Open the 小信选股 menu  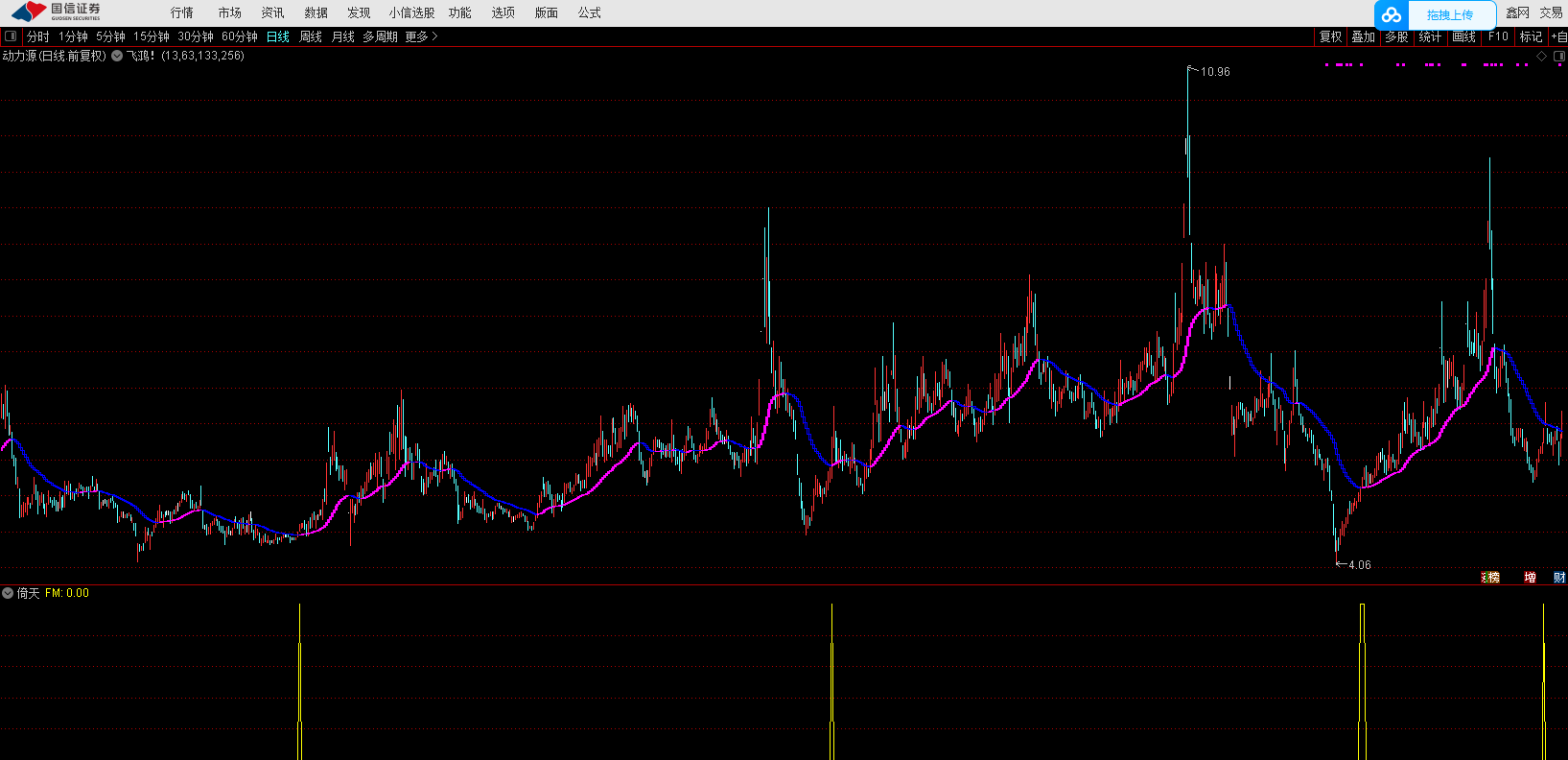point(412,12)
